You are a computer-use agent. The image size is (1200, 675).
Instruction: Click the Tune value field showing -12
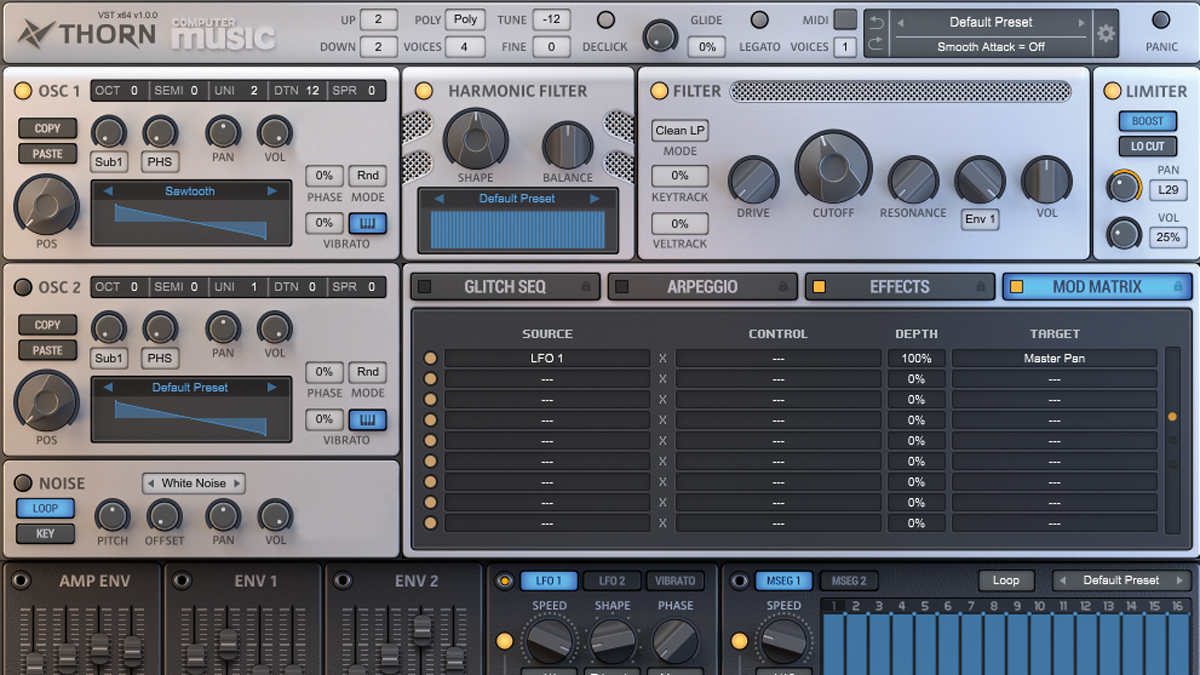pyautogui.click(x=551, y=20)
